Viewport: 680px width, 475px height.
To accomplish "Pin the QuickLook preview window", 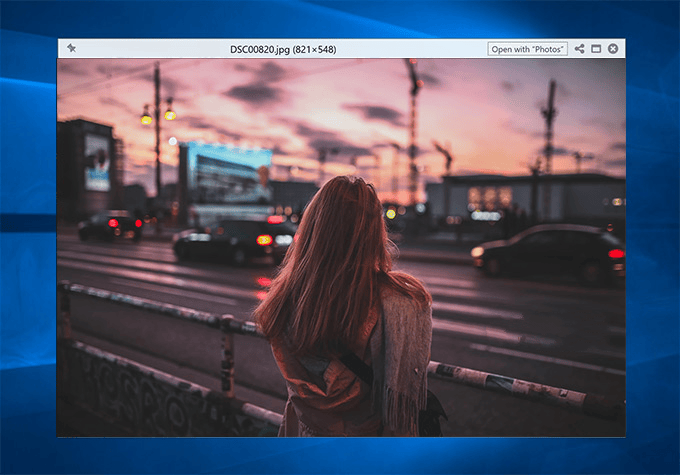I will click(x=72, y=48).
